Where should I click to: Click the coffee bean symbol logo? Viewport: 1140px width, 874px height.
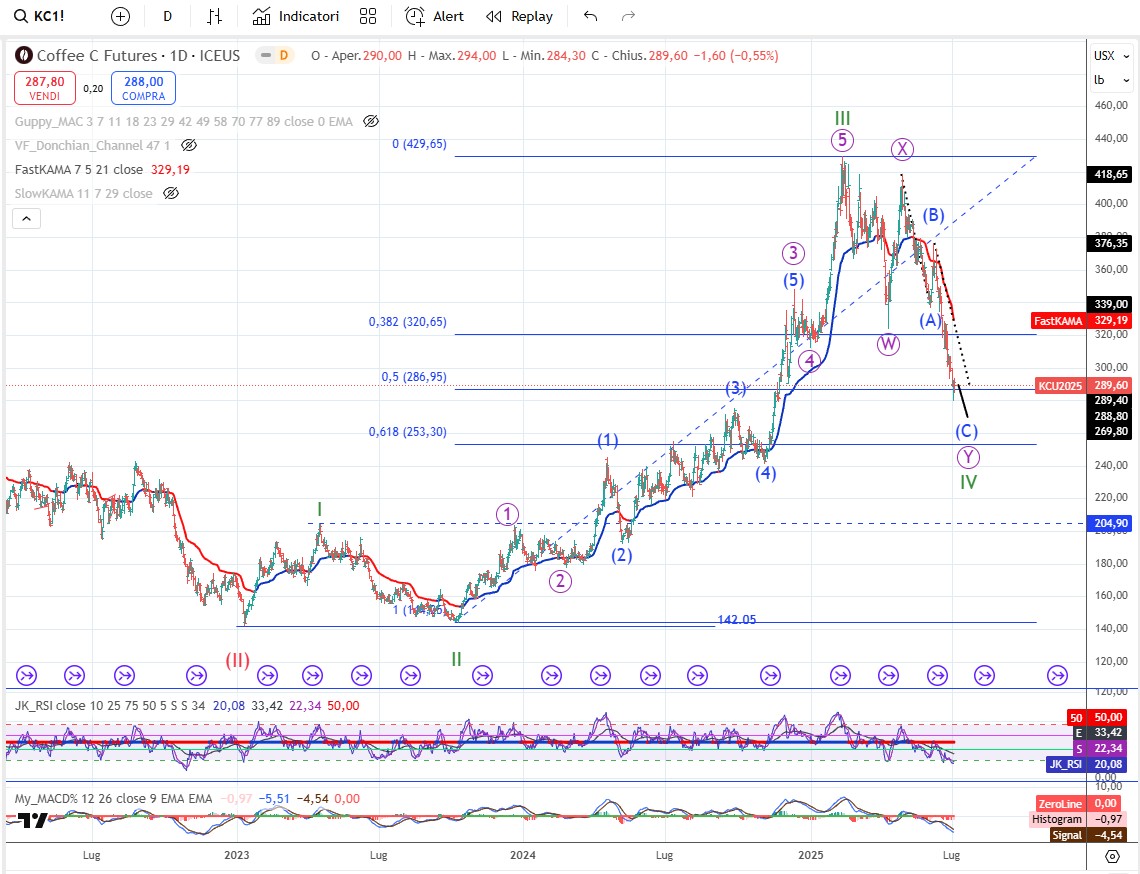click(x=22, y=56)
